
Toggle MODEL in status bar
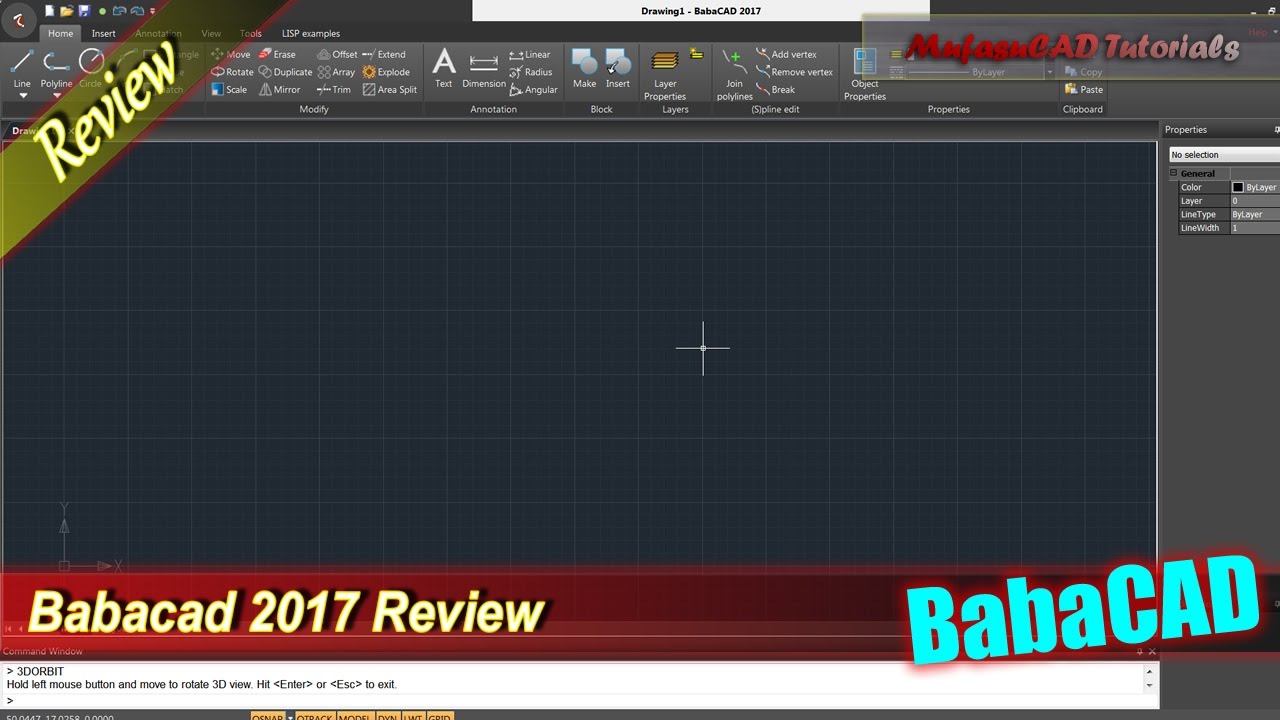(x=354, y=716)
